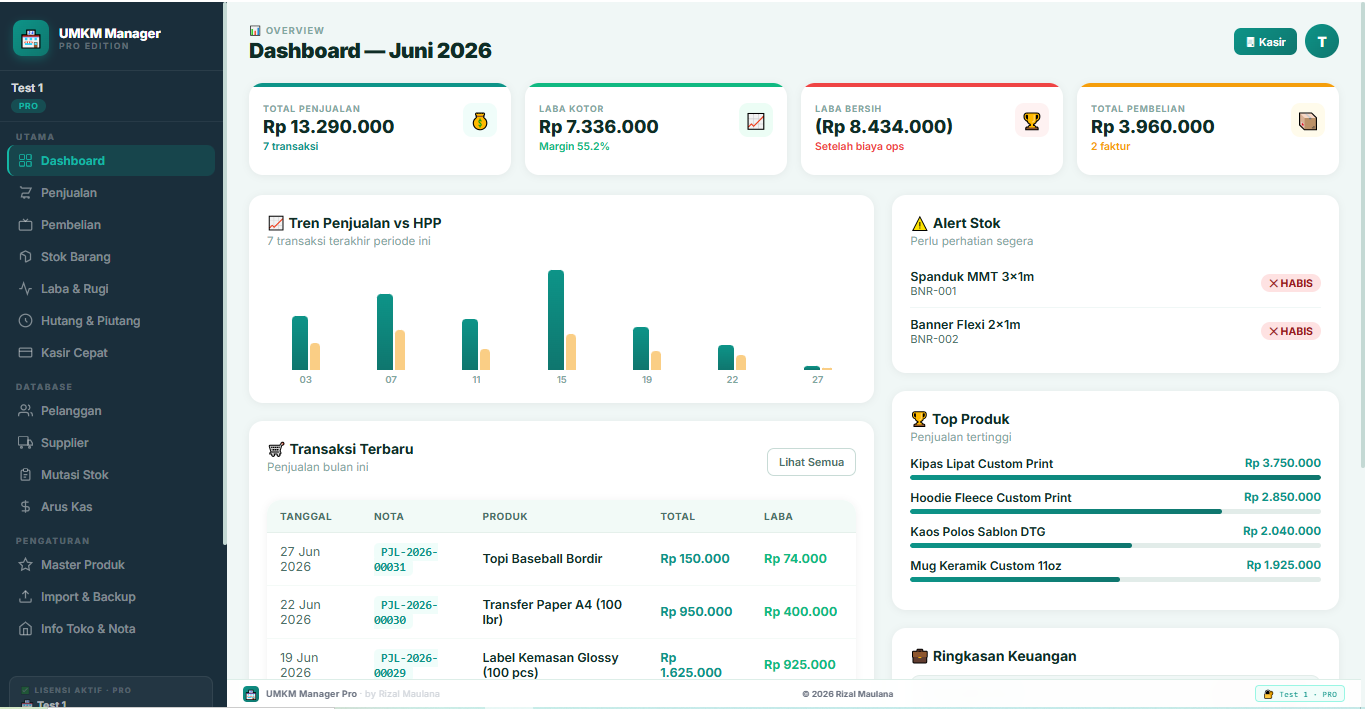Click the Master Produk star icon
Image resolution: width=1365 pixels, height=709 pixels.
point(26,565)
